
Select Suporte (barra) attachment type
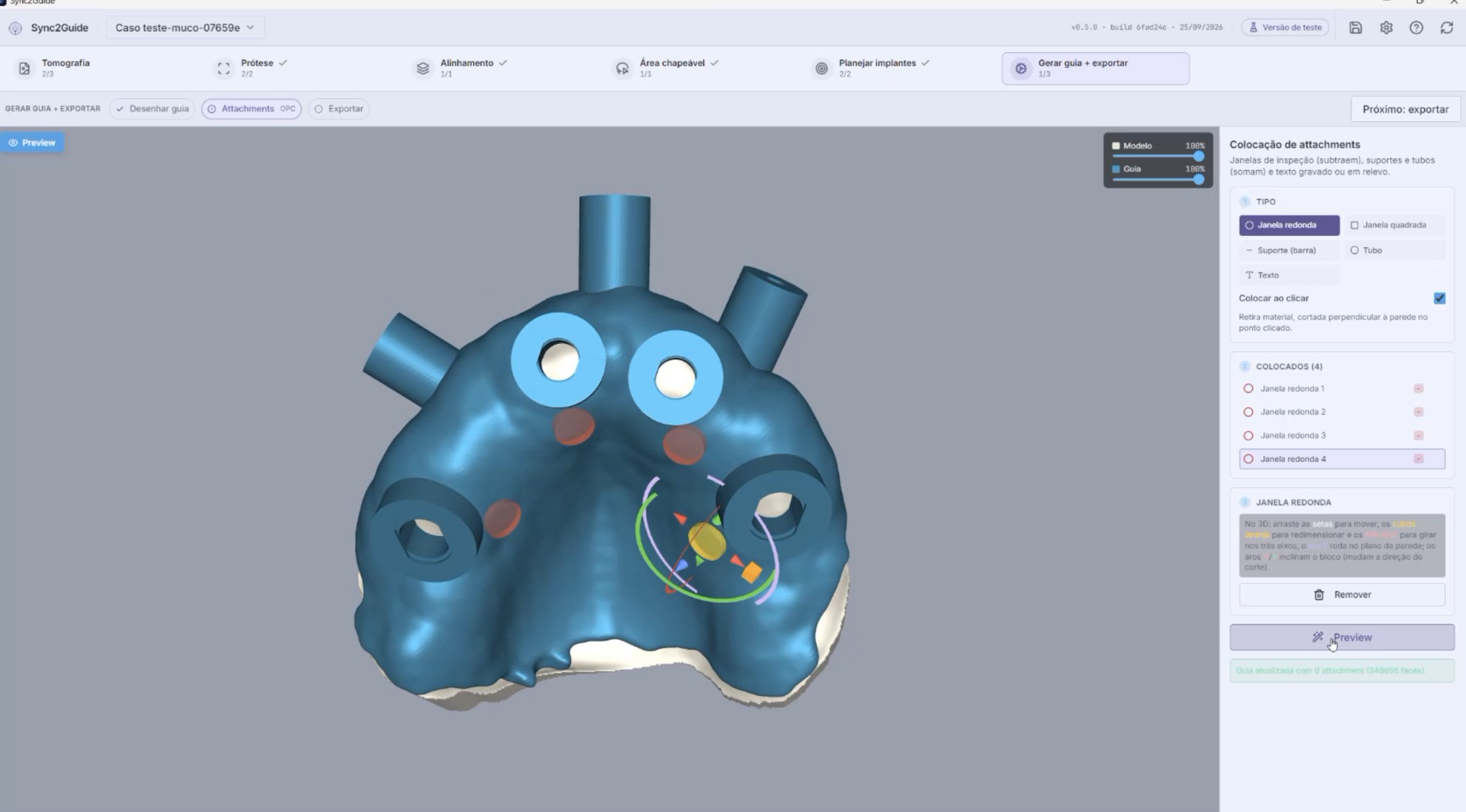pos(1289,250)
